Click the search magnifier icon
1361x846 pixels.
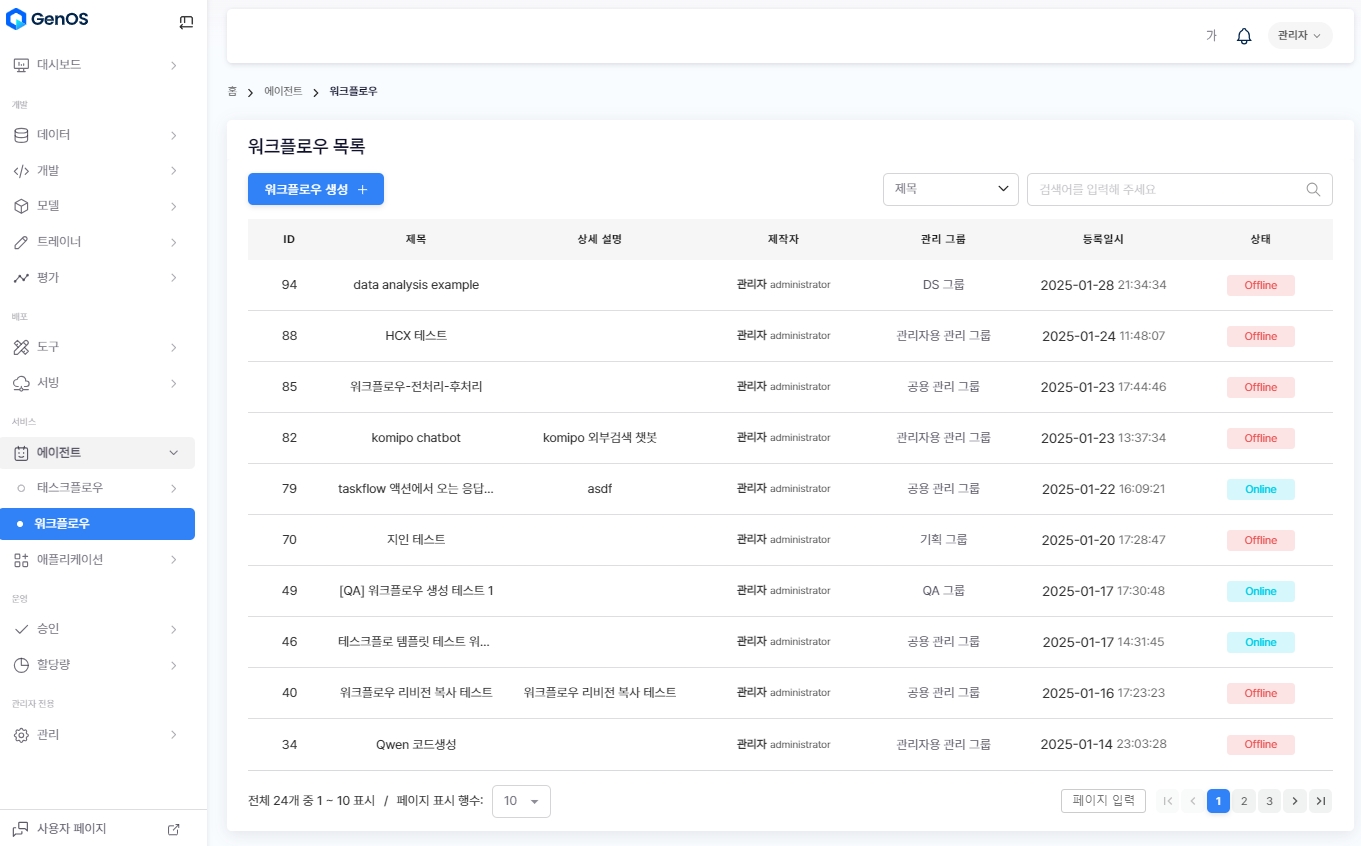click(1313, 189)
